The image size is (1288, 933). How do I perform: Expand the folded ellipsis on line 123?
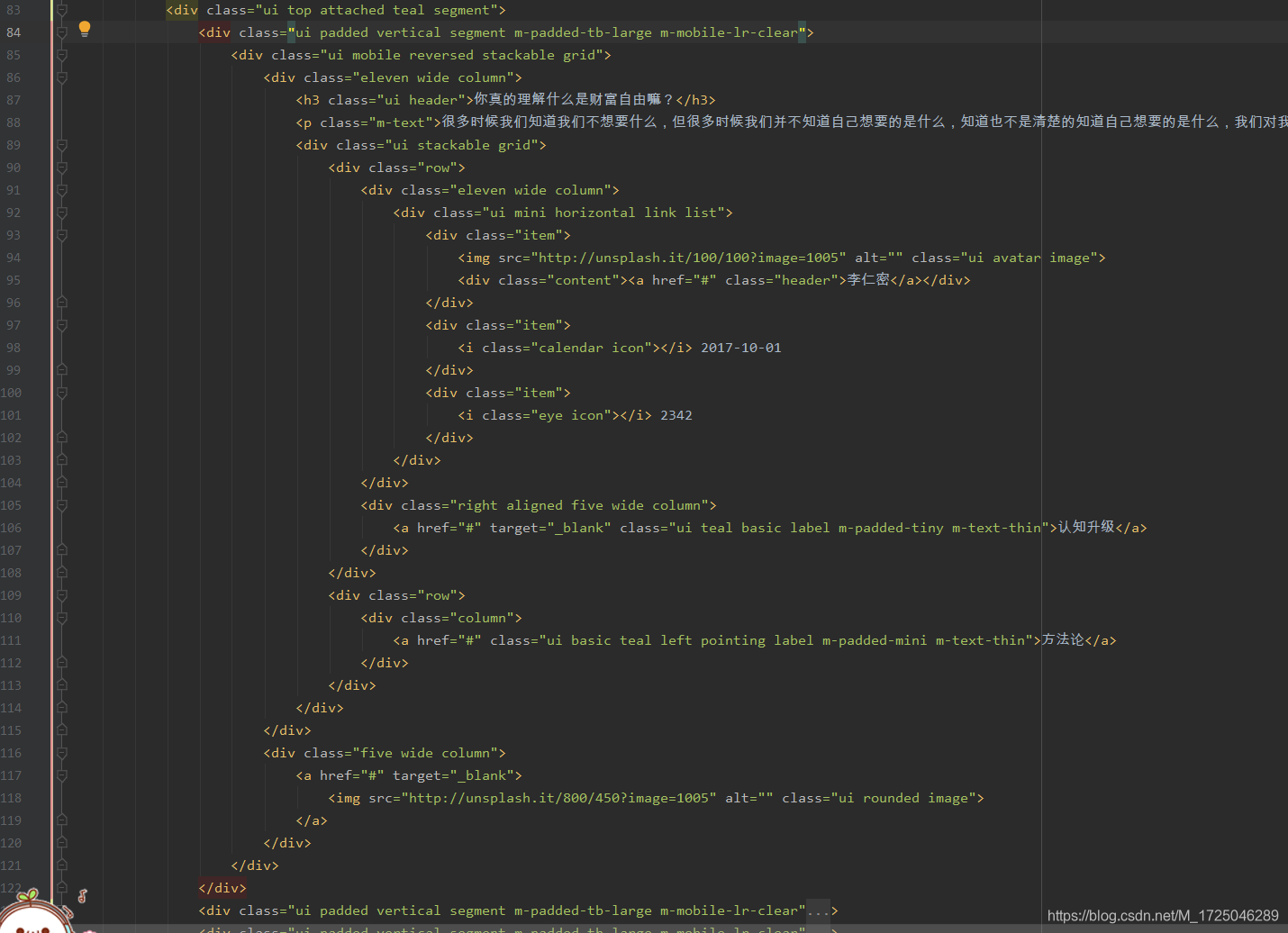point(818,910)
